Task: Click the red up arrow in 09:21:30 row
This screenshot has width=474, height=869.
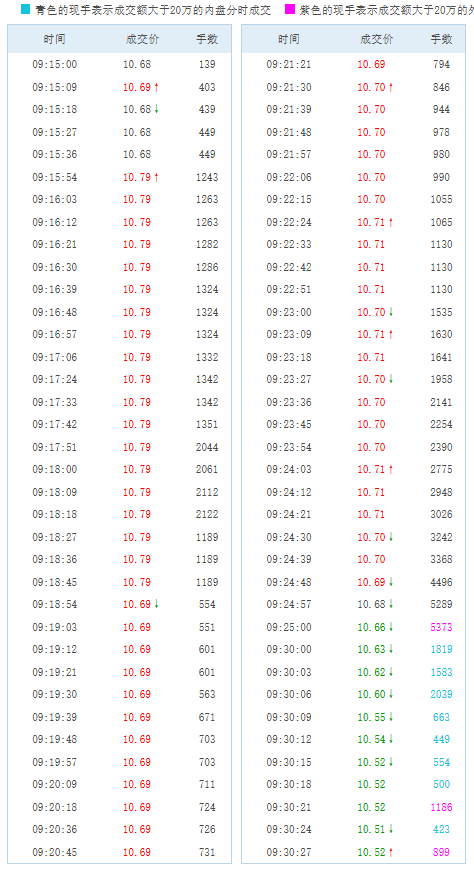Action: pyautogui.click(x=391, y=87)
